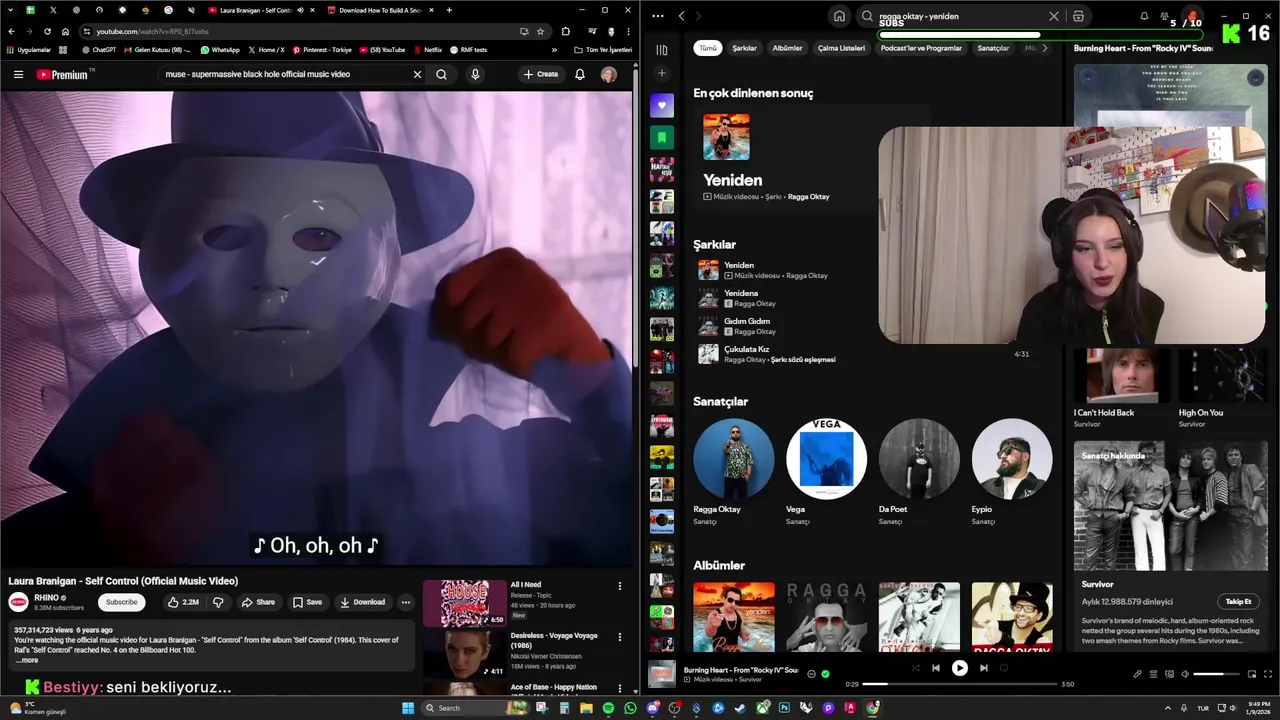1280x720 pixels.
Task: Subscribe to the RHINO channel
Action: click(x=122, y=602)
